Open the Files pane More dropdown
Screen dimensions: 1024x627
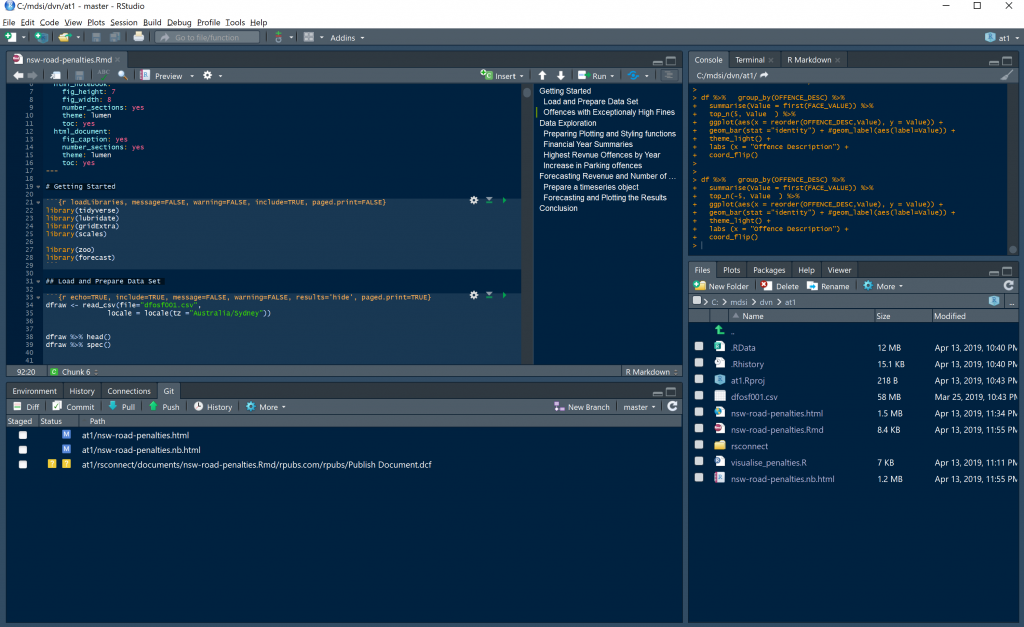tap(883, 286)
